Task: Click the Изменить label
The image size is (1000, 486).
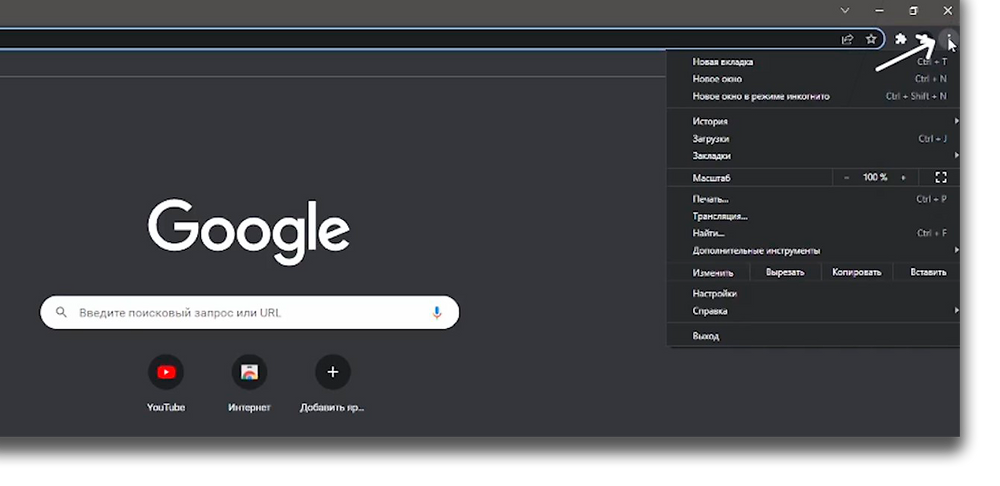Action: click(713, 273)
